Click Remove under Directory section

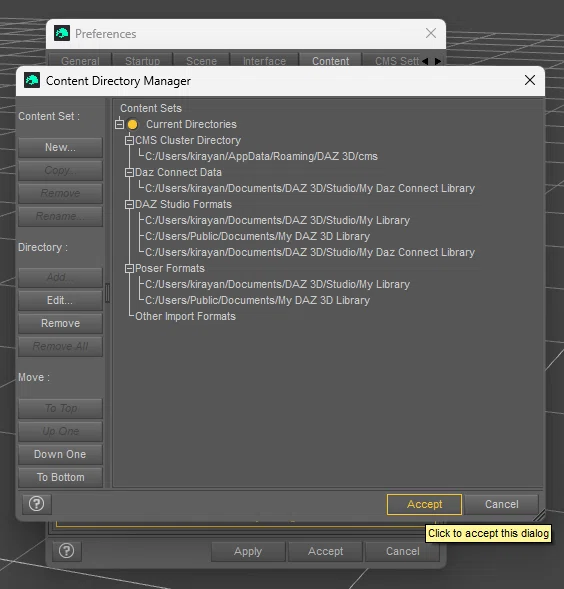pos(60,323)
